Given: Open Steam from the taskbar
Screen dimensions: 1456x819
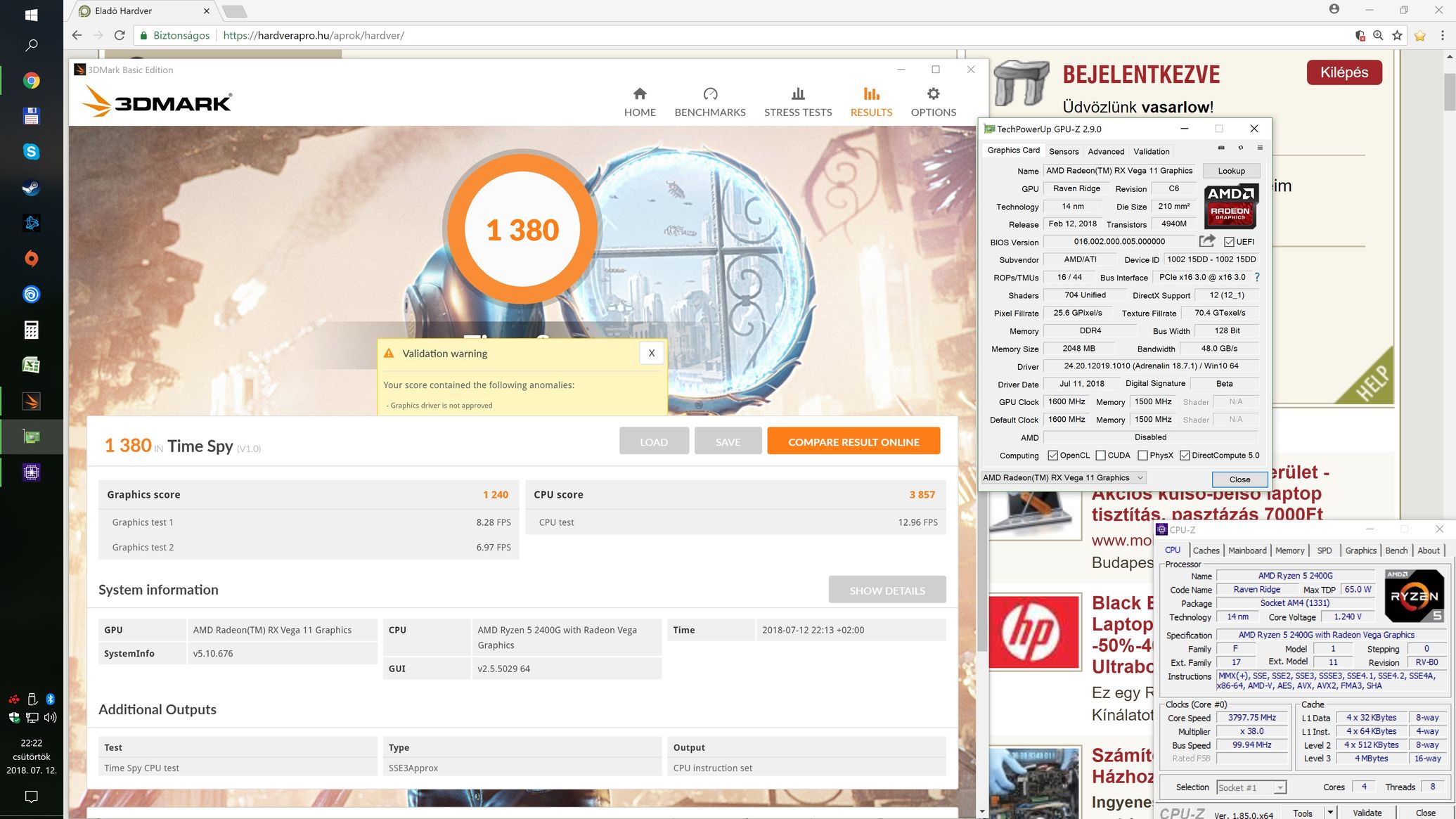Looking at the screenshot, I should pyautogui.click(x=31, y=188).
